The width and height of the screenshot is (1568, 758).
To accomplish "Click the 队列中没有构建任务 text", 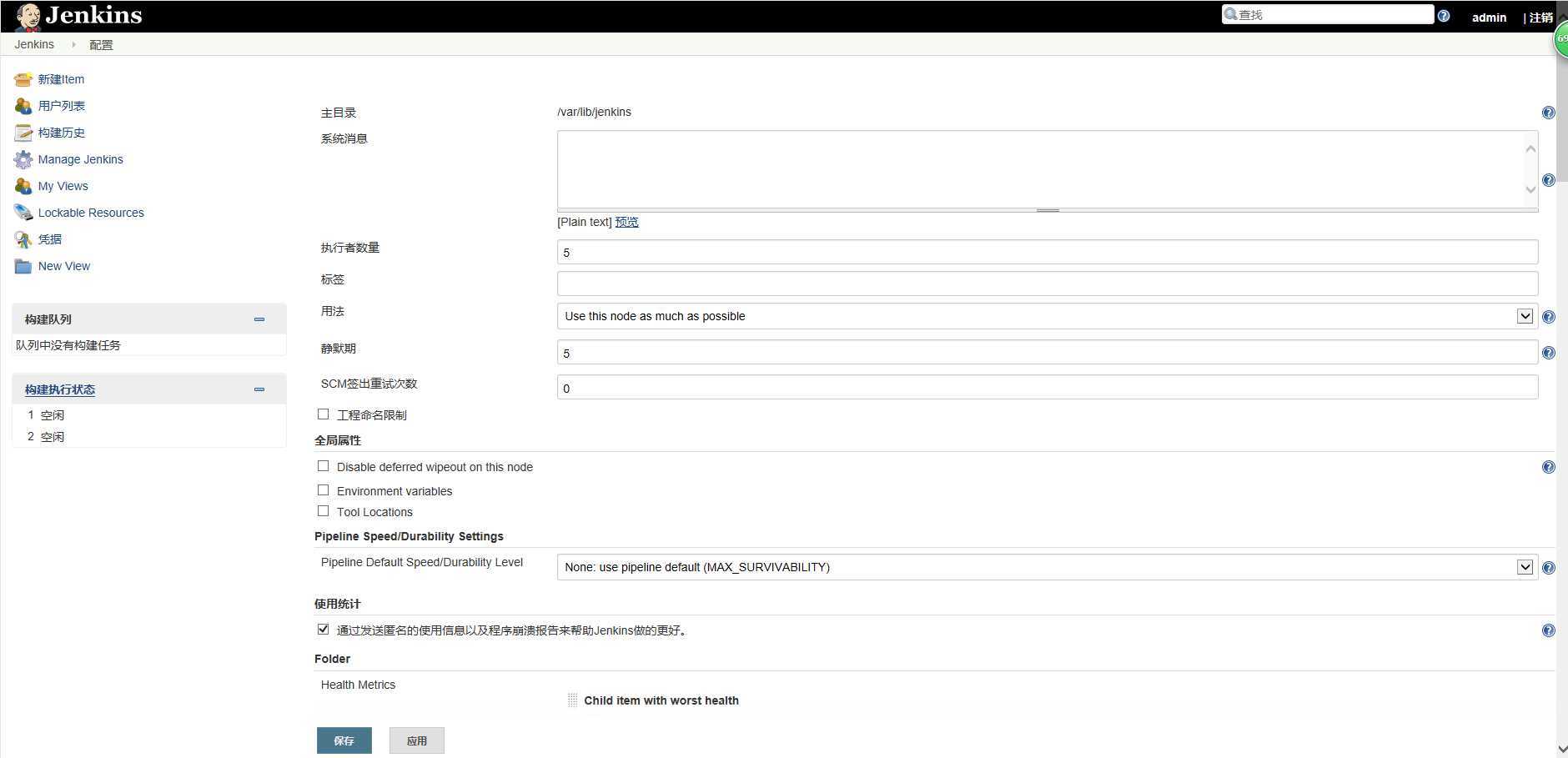I will click(68, 345).
